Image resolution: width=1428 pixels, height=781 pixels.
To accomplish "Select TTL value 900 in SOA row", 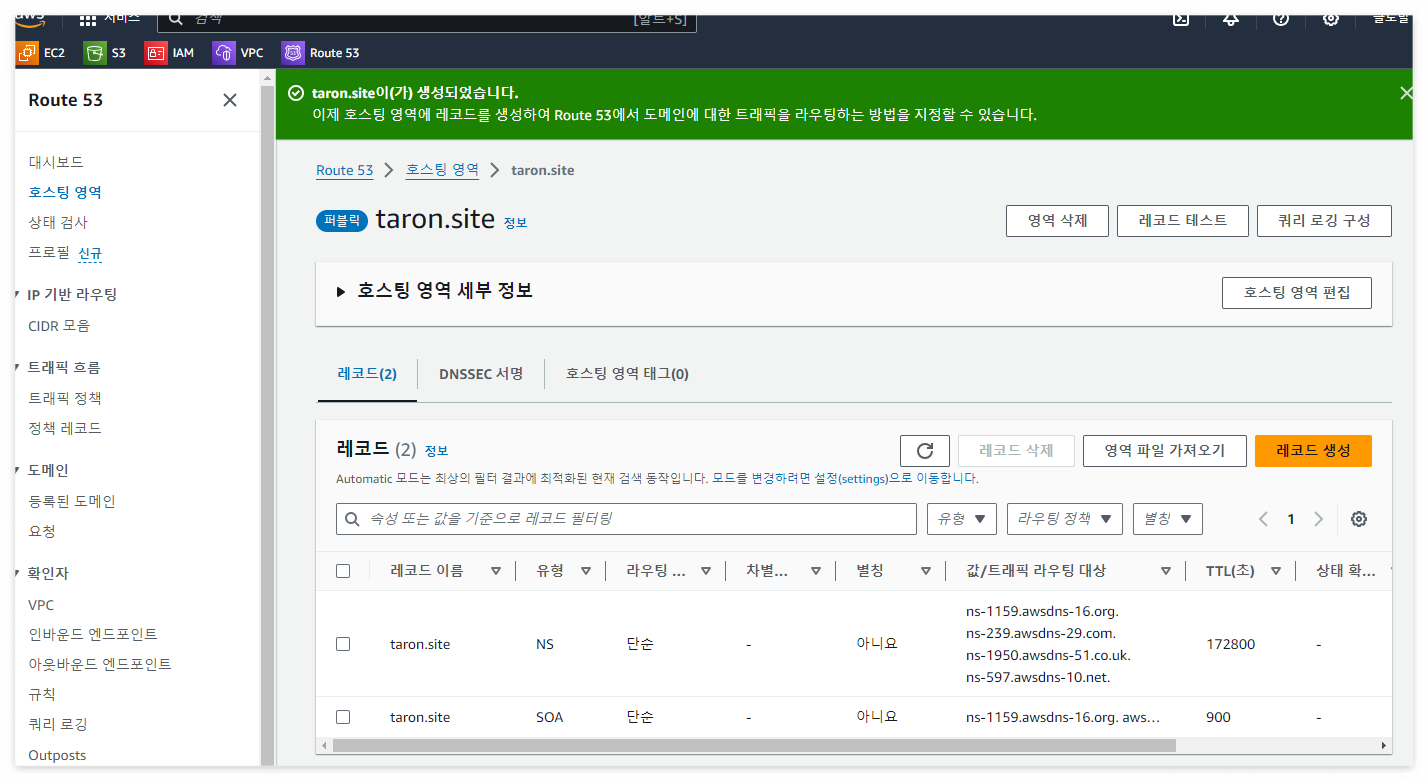I will 1218,717.
